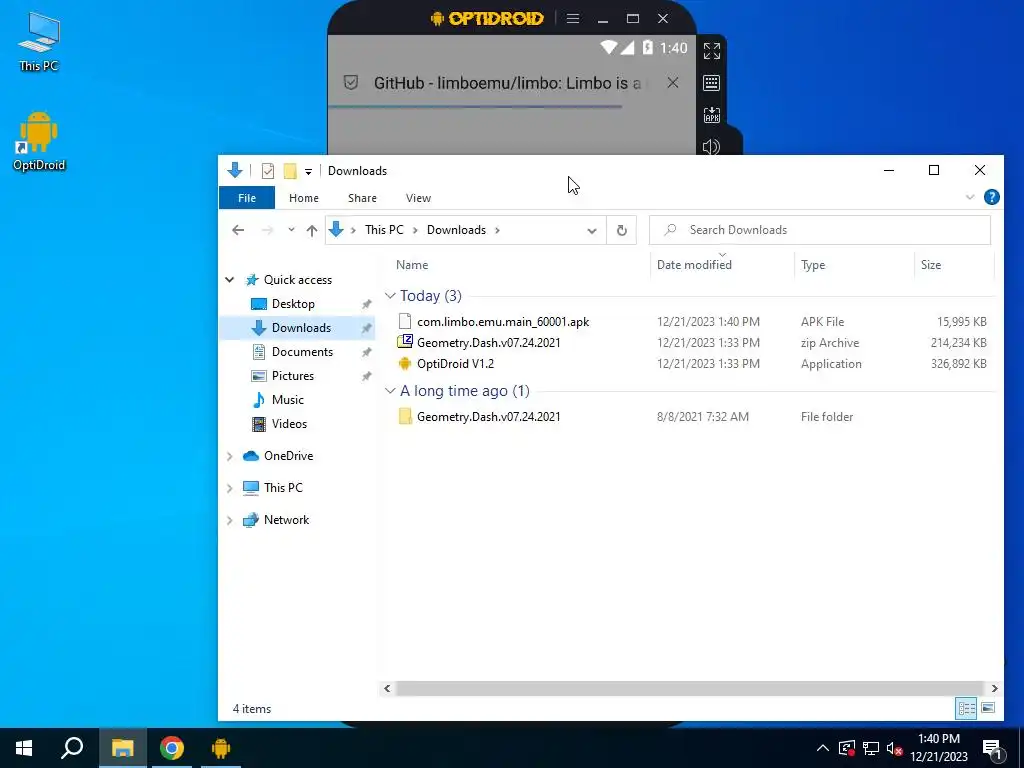Expand the ribbon with chevron arrow

[x=970, y=197]
